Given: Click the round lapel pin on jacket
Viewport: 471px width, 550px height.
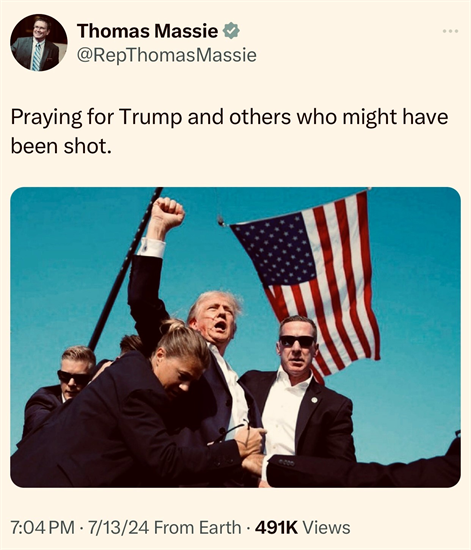Looking at the screenshot, I should 314,400.
